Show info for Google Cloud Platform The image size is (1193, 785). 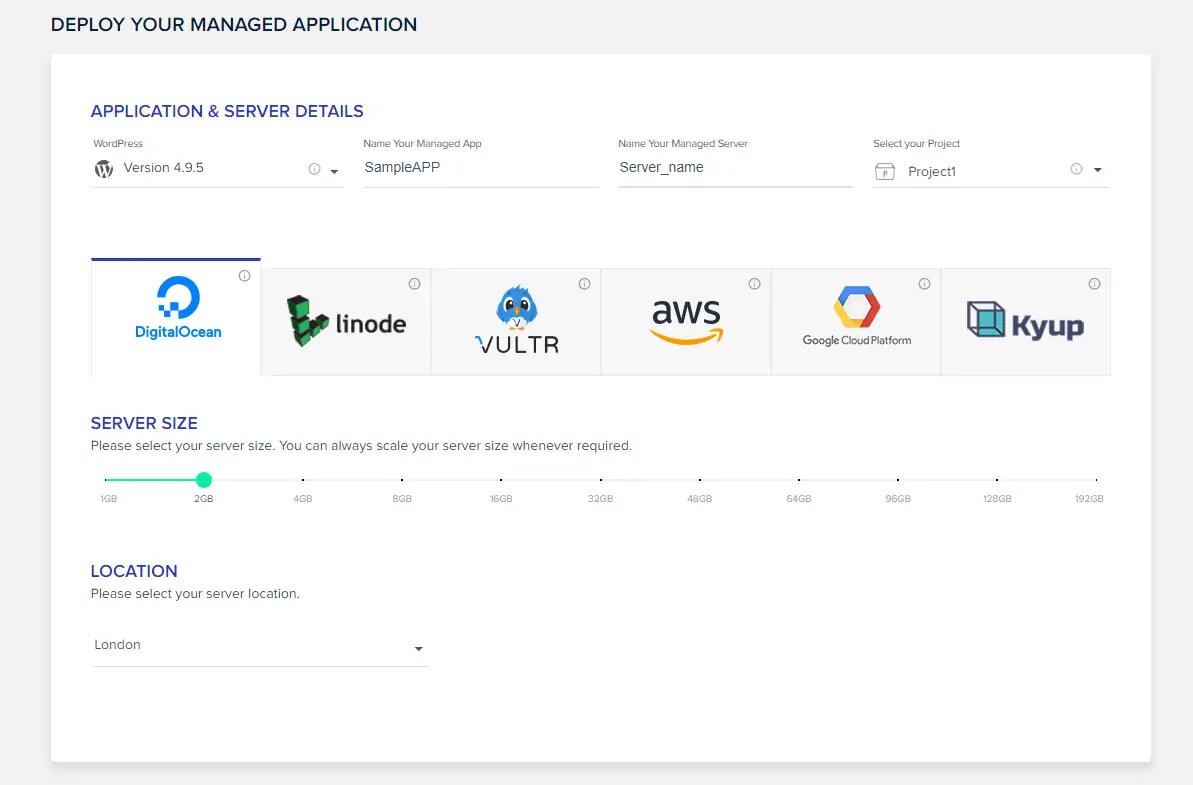[924, 284]
